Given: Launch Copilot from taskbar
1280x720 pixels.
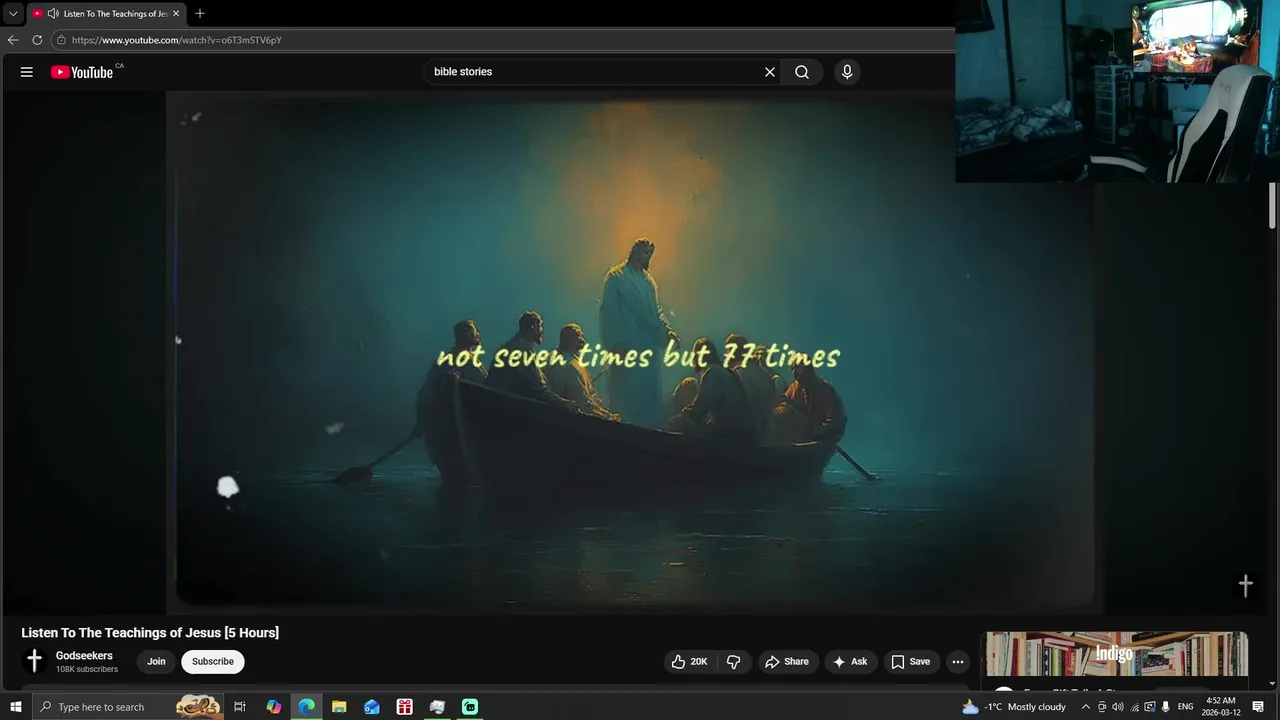Looking at the screenshot, I should (x=274, y=707).
